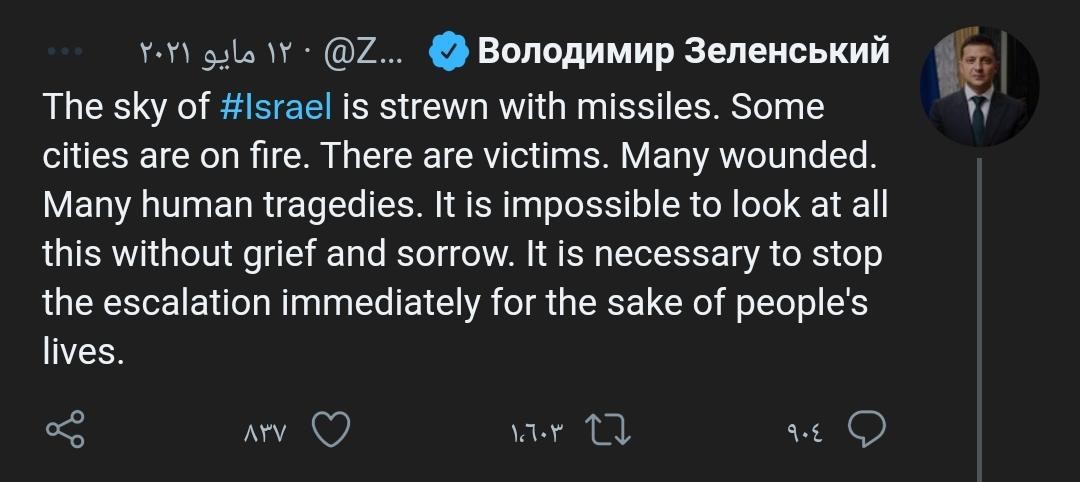Tap the share icon under the tweet
The height and width of the screenshot is (482, 1080).
[x=66, y=431]
